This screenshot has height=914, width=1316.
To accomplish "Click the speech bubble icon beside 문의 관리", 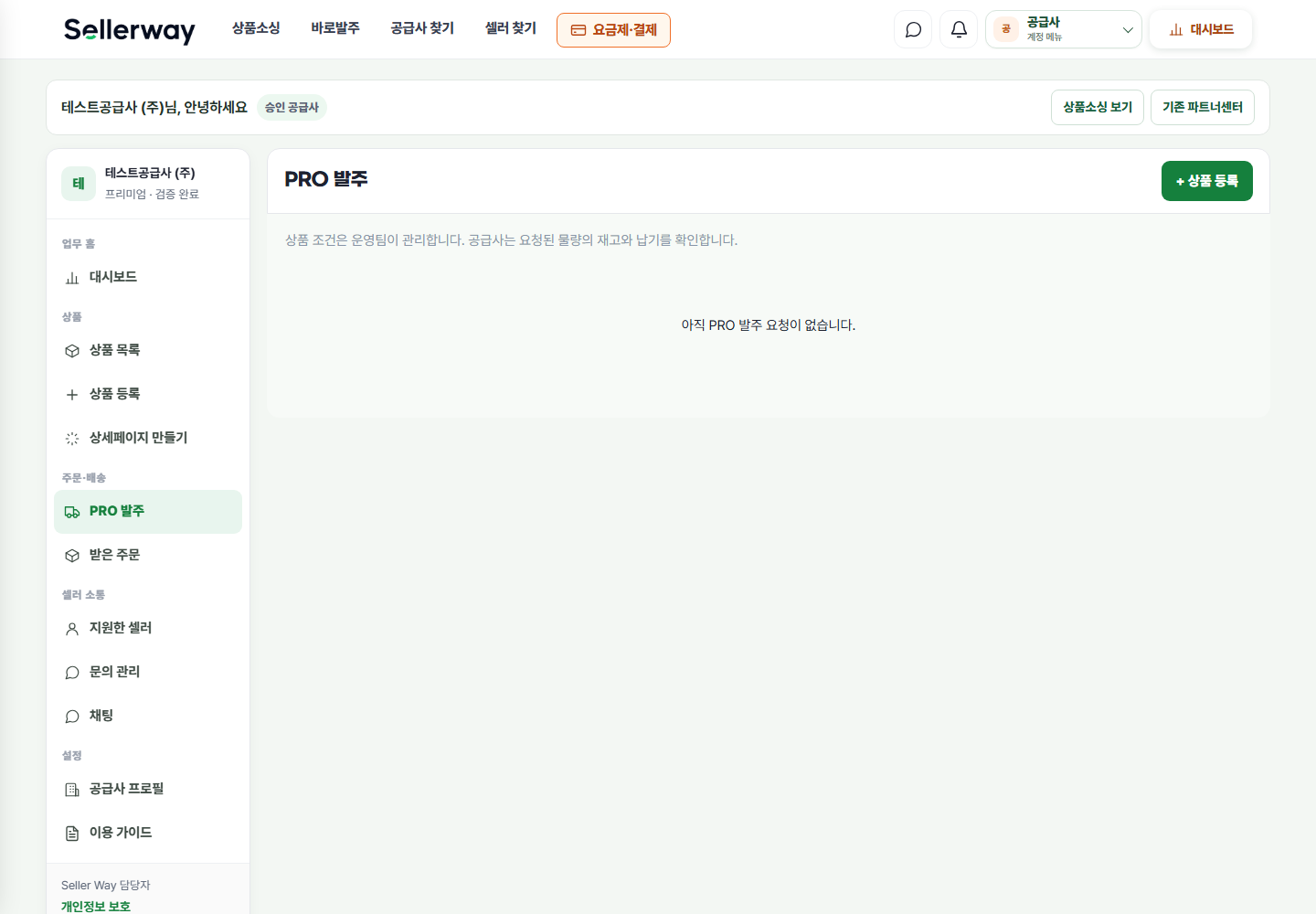I will [x=72, y=673].
